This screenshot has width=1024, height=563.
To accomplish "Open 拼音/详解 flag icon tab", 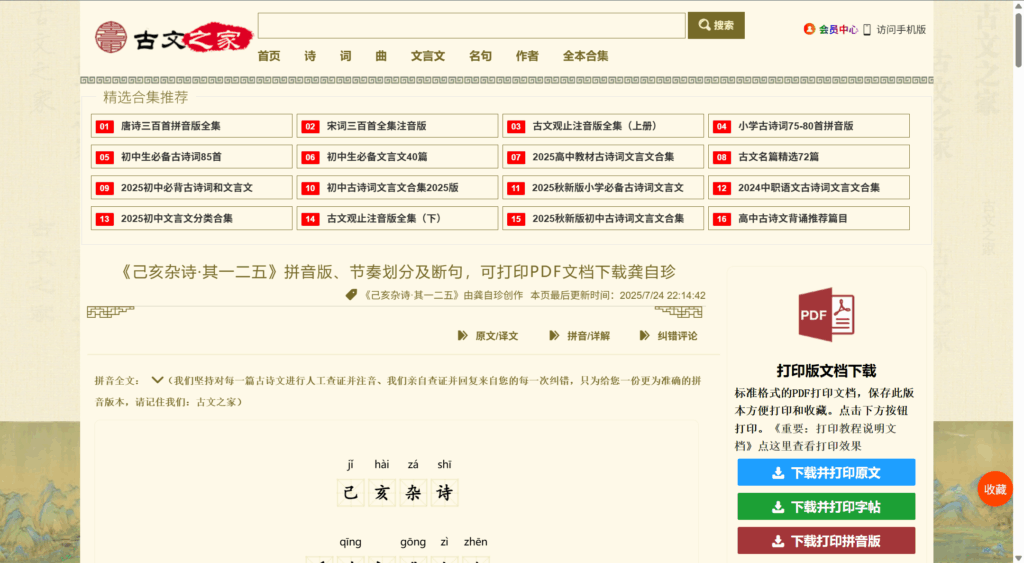I will 555,336.
